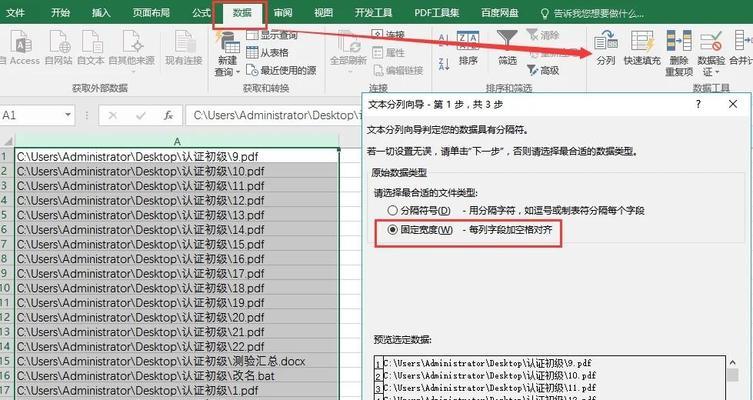
Task: Click 从表格 in the ribbon
Action: [x=267, y=52]
